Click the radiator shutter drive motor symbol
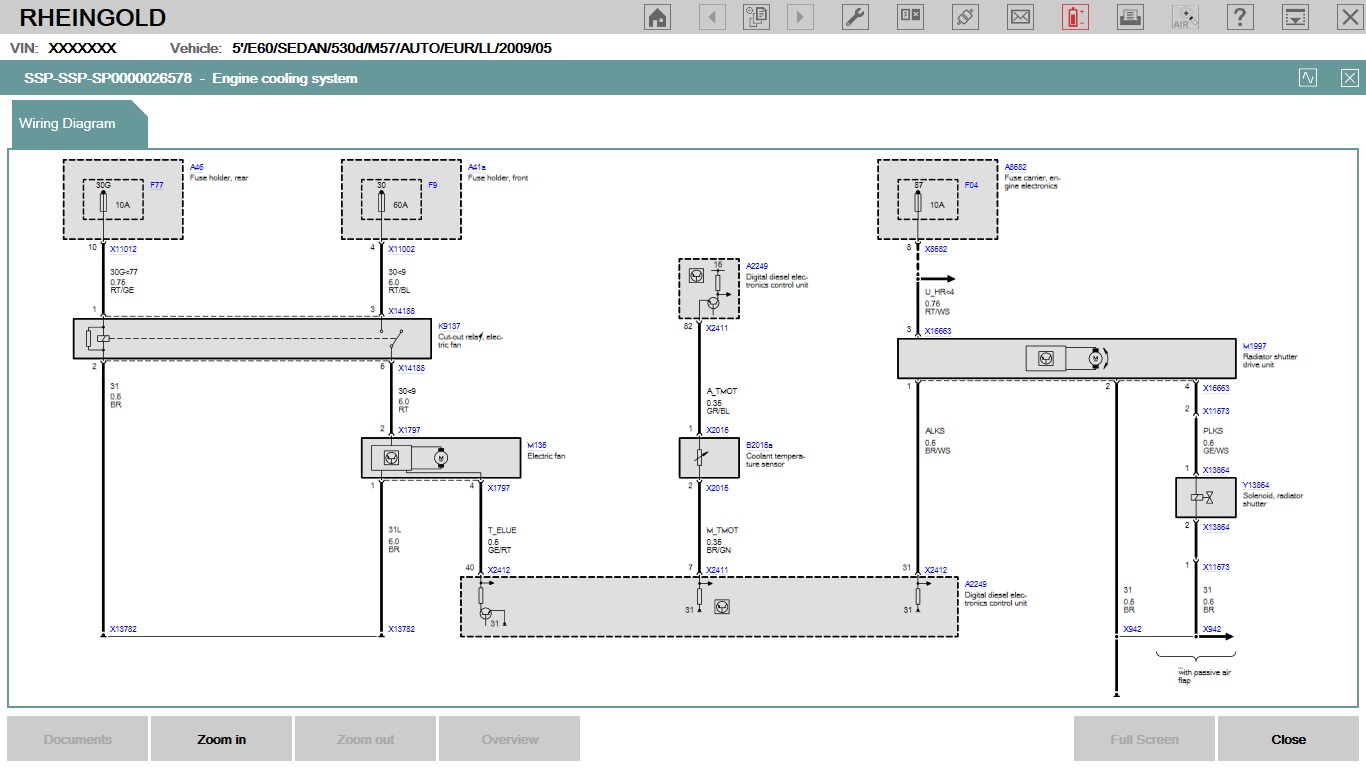The image size is (1366, 768). tap(1095, 357)
